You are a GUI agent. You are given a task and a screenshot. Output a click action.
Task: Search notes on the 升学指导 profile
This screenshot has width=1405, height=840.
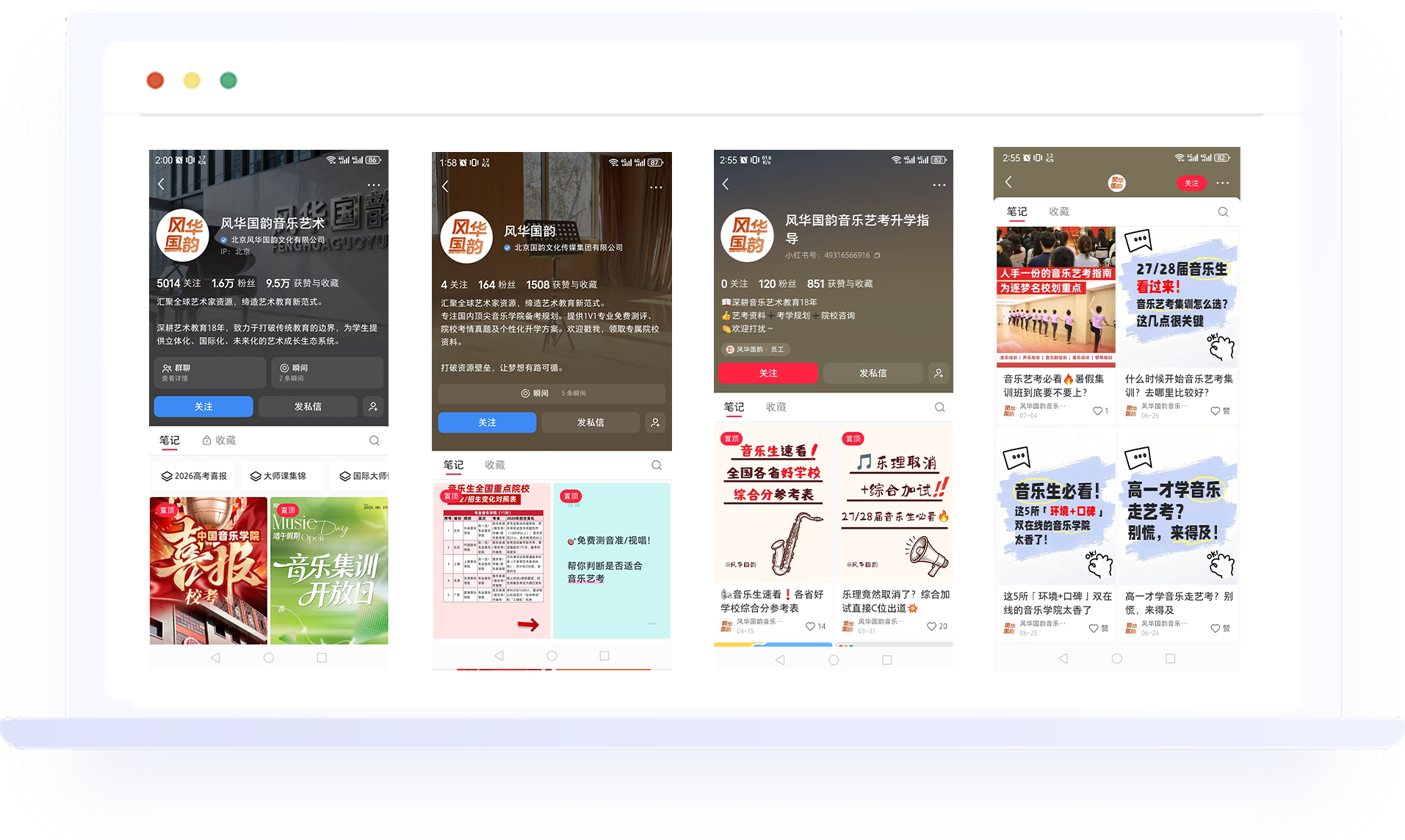click(940, 408)
